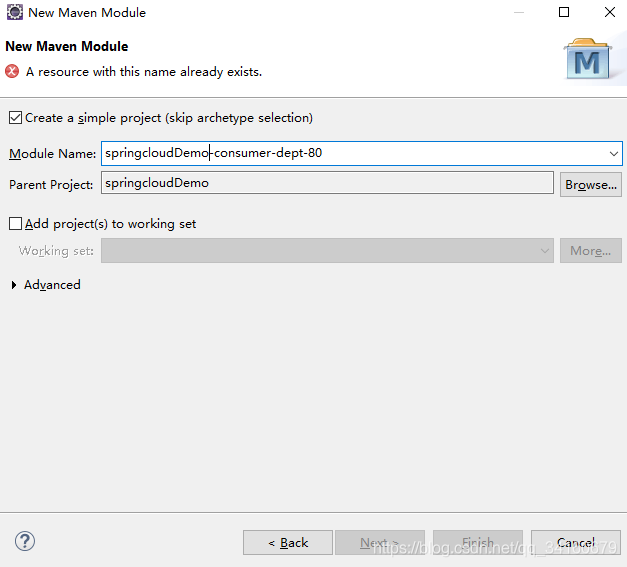This screenshot has height=567, width=627.
Task: Click the 'Working set:' label
Action: pyautogui.click(x=56, y=251)
